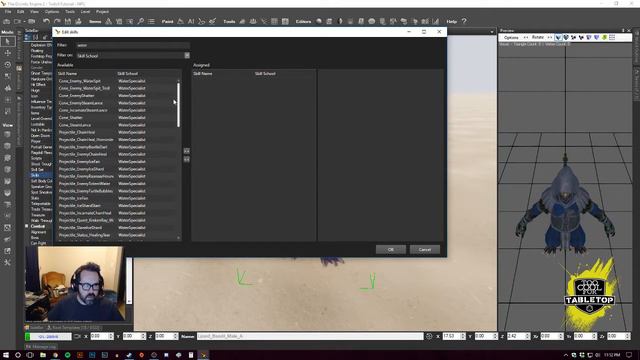640x360 pixels.
Task: Click the move-right arrows button between lists
Action: point(187,151)
